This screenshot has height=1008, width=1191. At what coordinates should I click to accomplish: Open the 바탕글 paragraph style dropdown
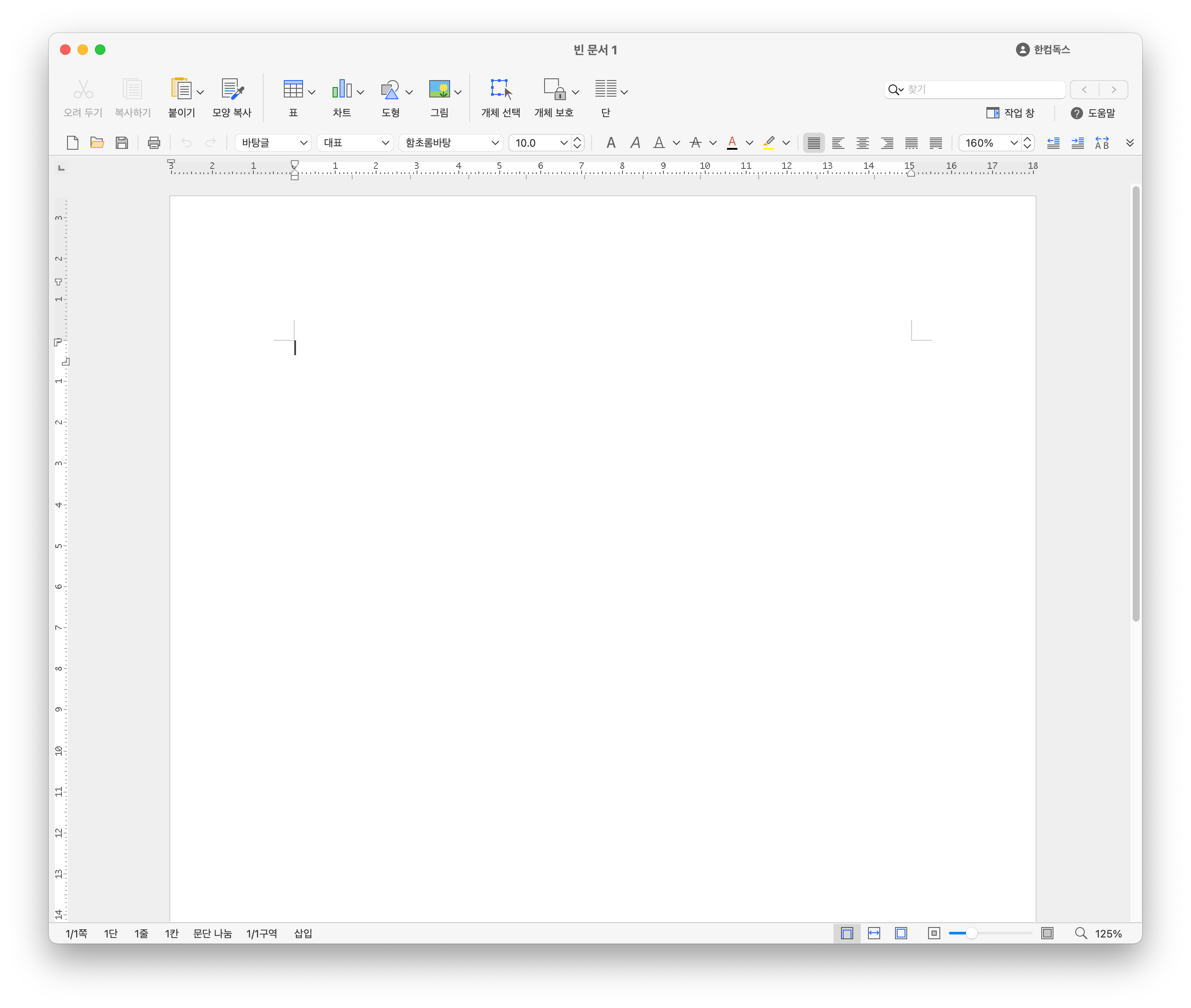click(303, 143)
